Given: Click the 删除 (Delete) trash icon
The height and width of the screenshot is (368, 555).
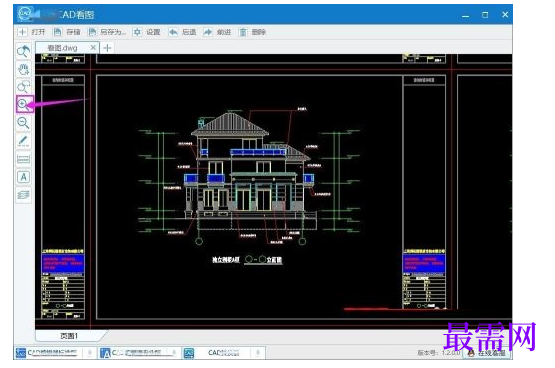Looking at the screenshot, I should [243, 32].
